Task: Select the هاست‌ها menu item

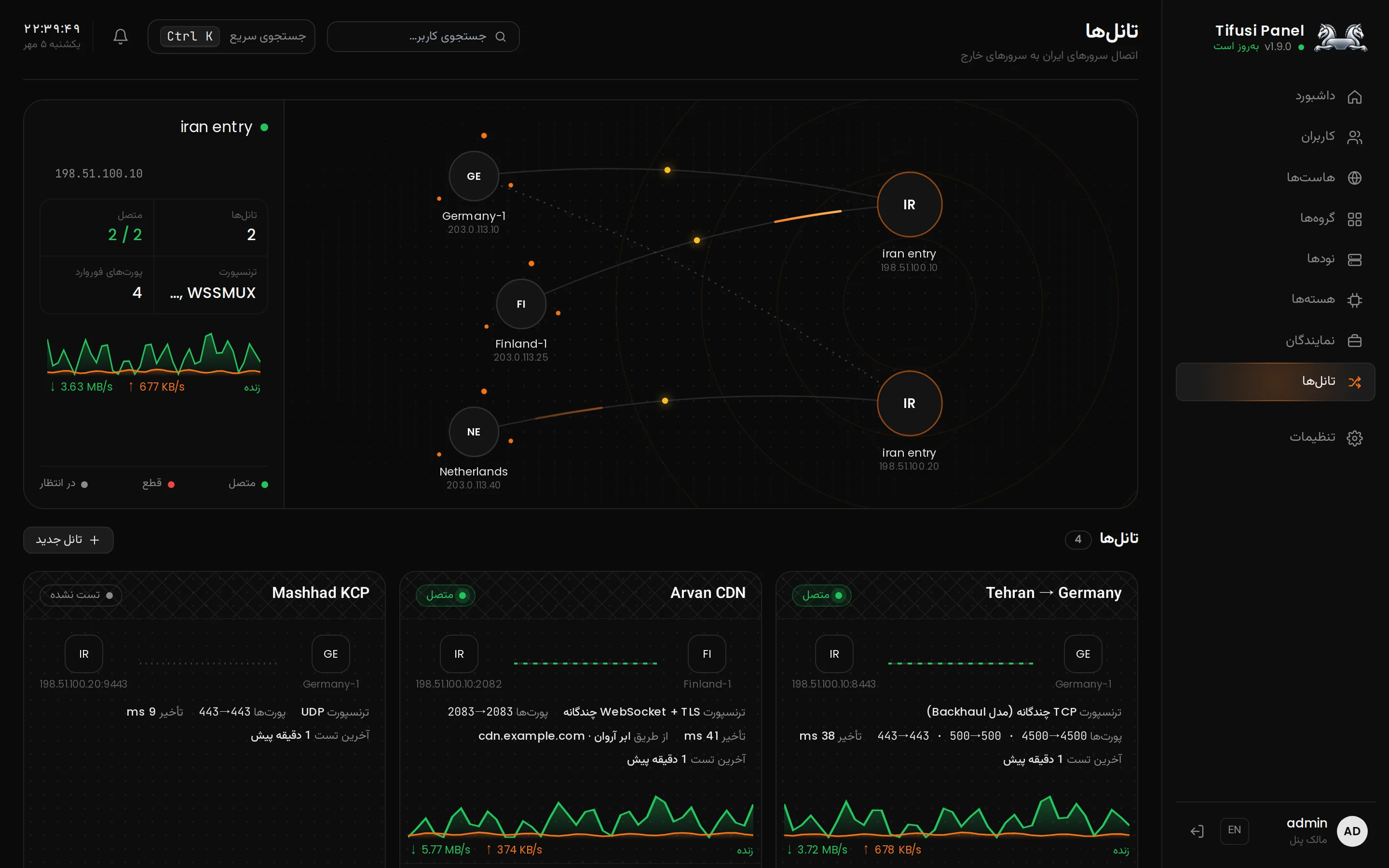Action: (x=1275, y=178)
